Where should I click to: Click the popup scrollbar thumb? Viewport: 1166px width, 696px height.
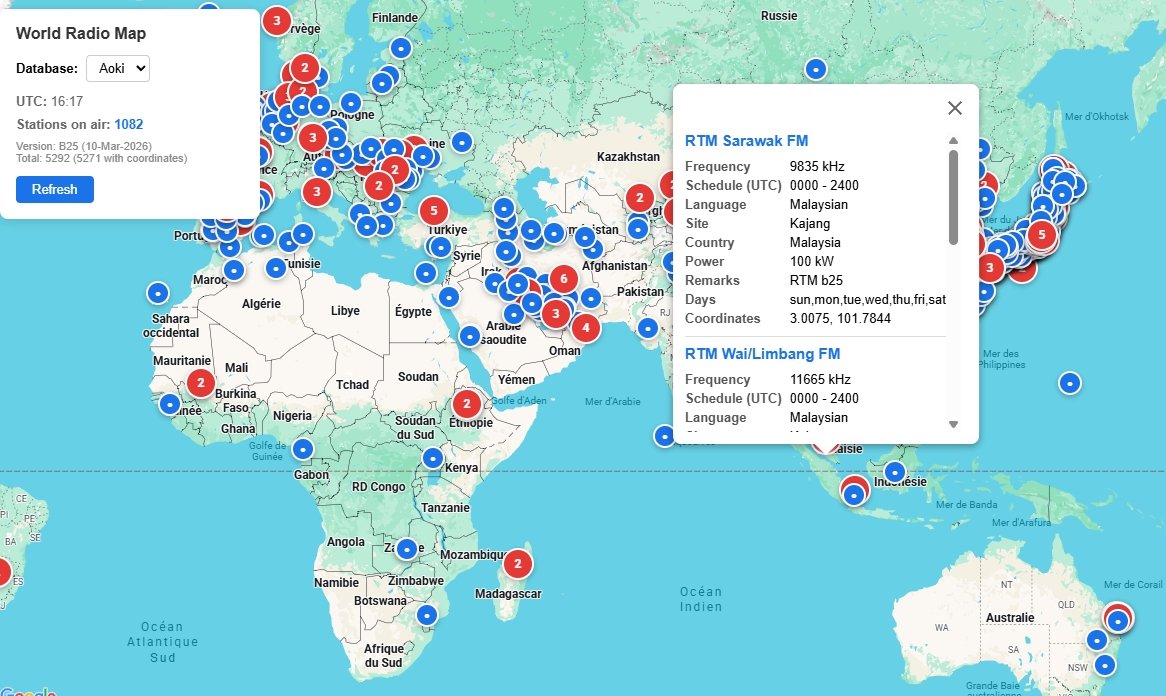point(953,197)
